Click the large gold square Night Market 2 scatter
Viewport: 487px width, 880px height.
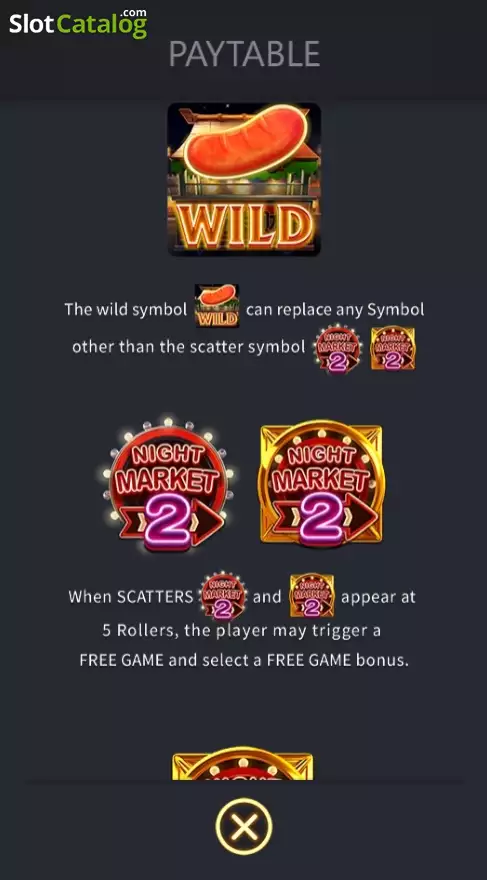click(x=321, y=483)
